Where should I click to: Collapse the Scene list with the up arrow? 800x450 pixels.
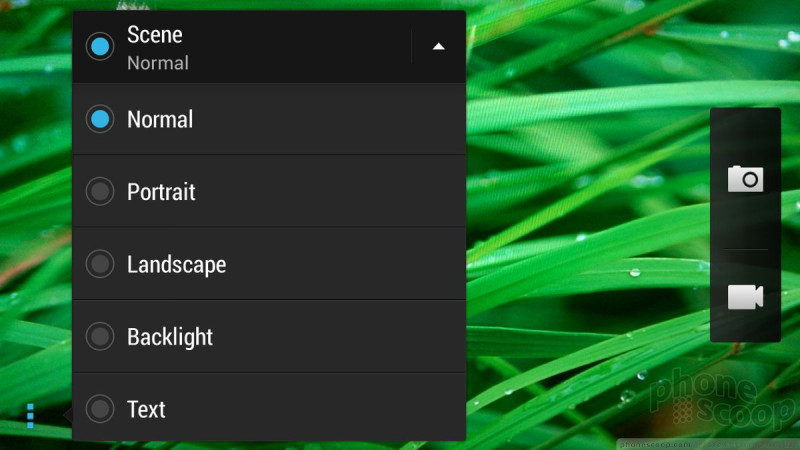coord(438,46)
